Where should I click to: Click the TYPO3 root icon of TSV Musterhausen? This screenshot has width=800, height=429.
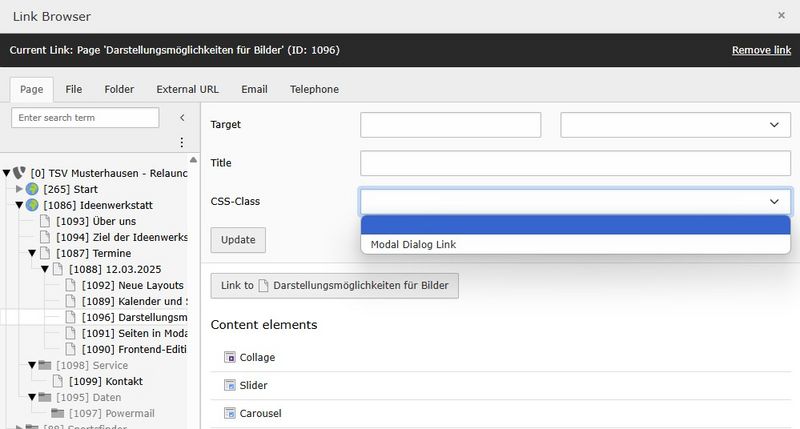20,173
